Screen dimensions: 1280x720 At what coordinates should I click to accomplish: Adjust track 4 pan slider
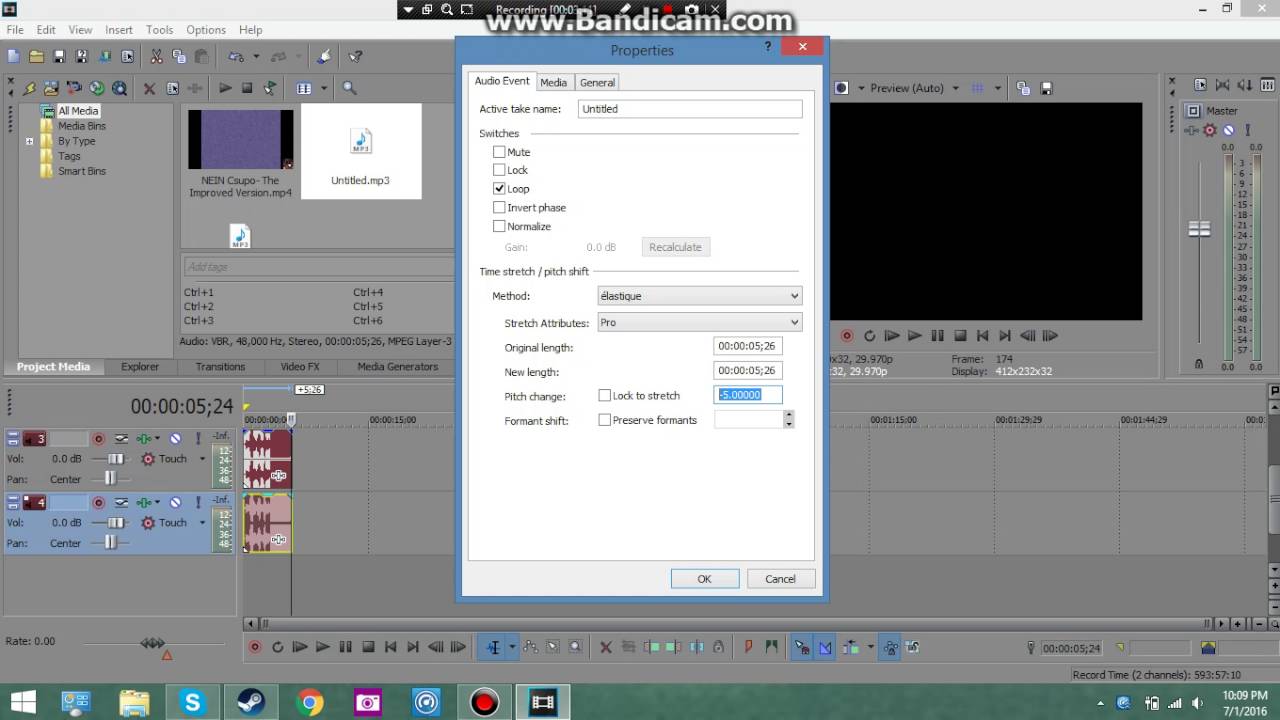(110, 543)
